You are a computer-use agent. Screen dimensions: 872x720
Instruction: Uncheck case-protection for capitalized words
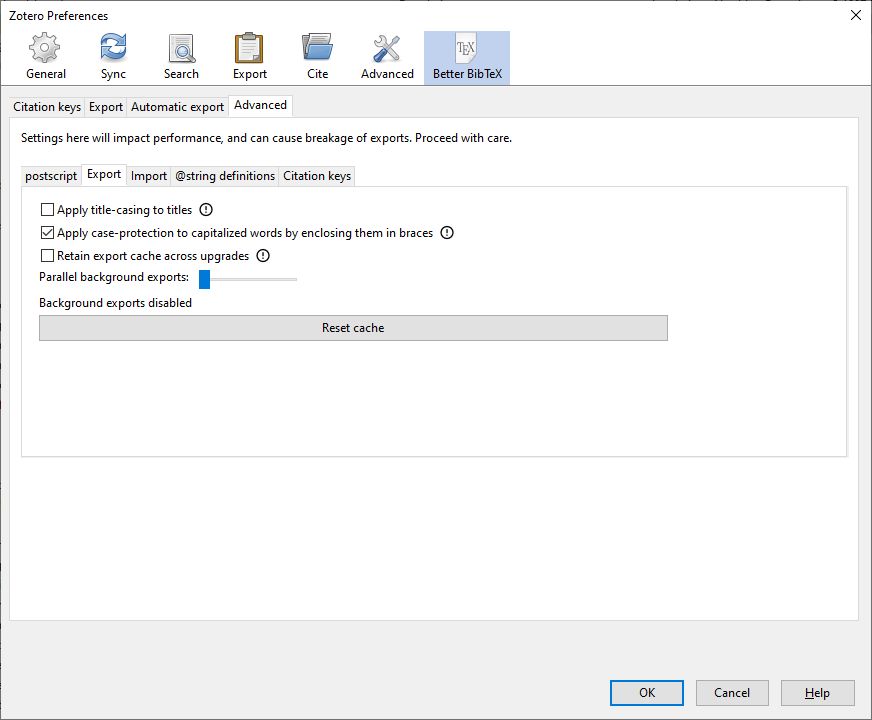[47, 233]
